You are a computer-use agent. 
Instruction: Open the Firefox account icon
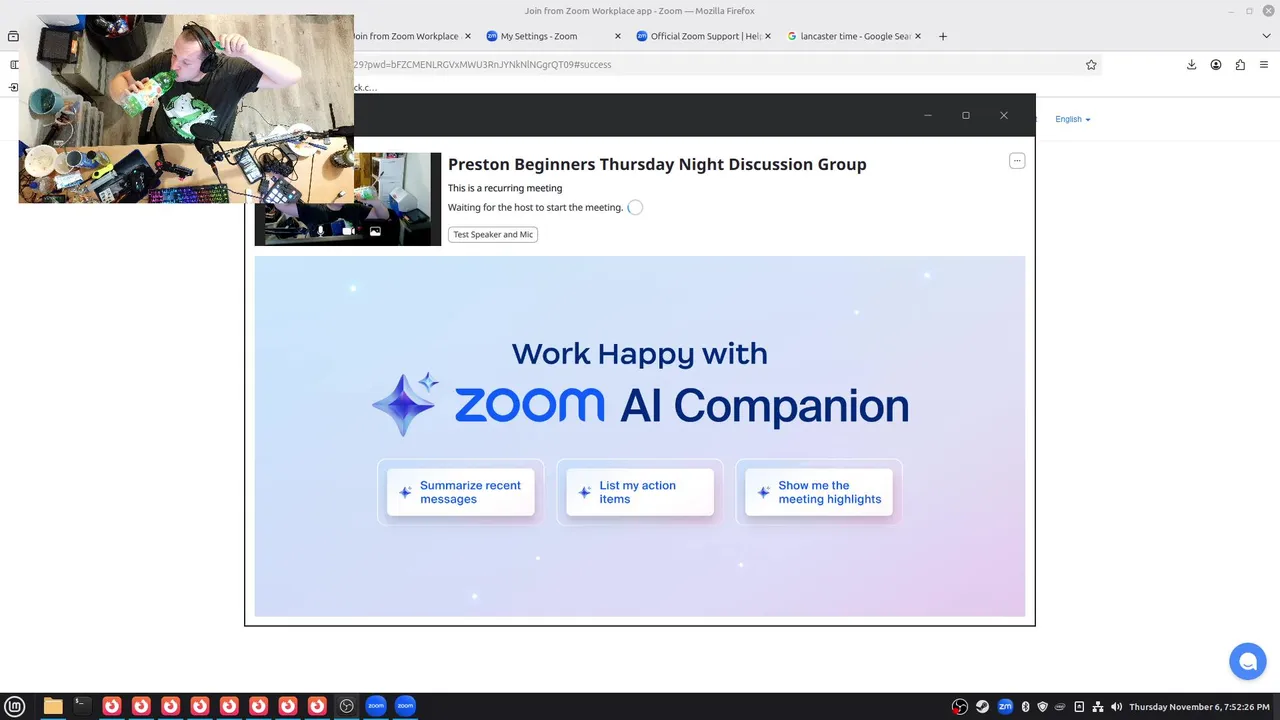pos(1216,65)
